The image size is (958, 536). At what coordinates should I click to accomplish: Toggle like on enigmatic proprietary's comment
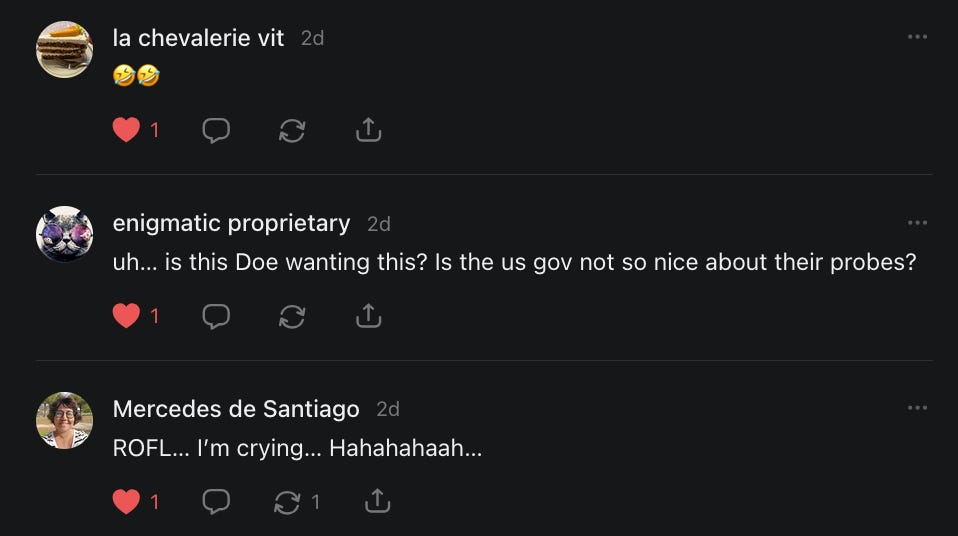click(126, 316)
